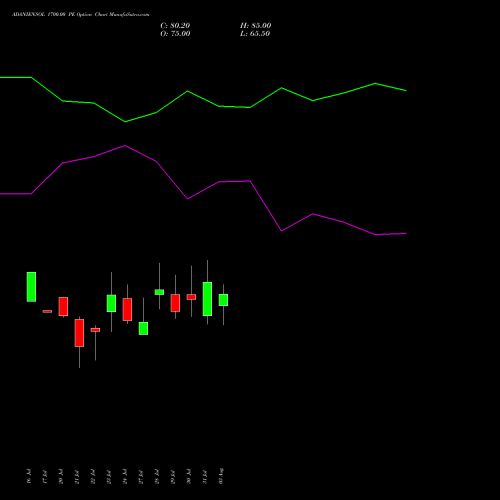Screen dimensions: 500x500
Task: Click the chart title text at top
Action: point(81,15)
